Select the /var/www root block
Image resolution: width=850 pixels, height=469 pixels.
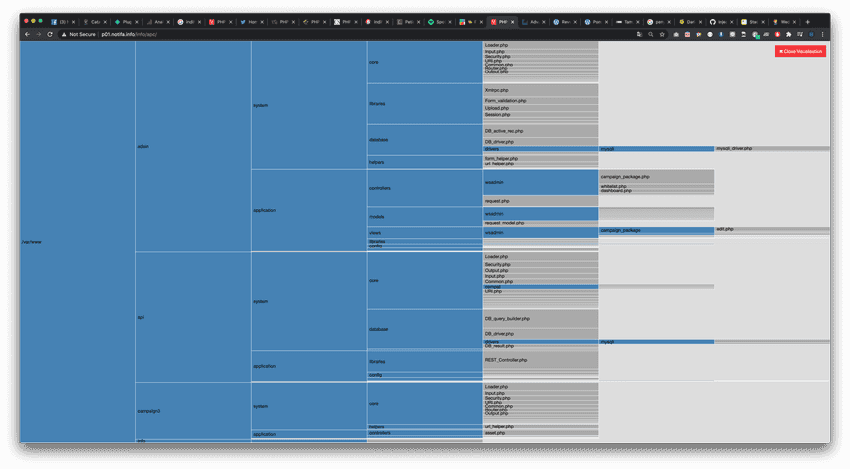[77, 241]
